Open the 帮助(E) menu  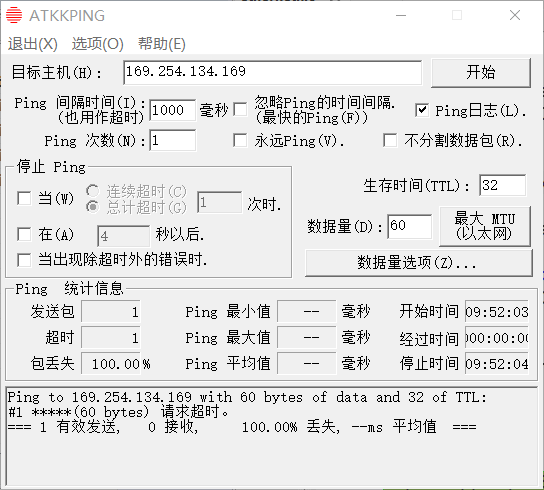(162, 44)
